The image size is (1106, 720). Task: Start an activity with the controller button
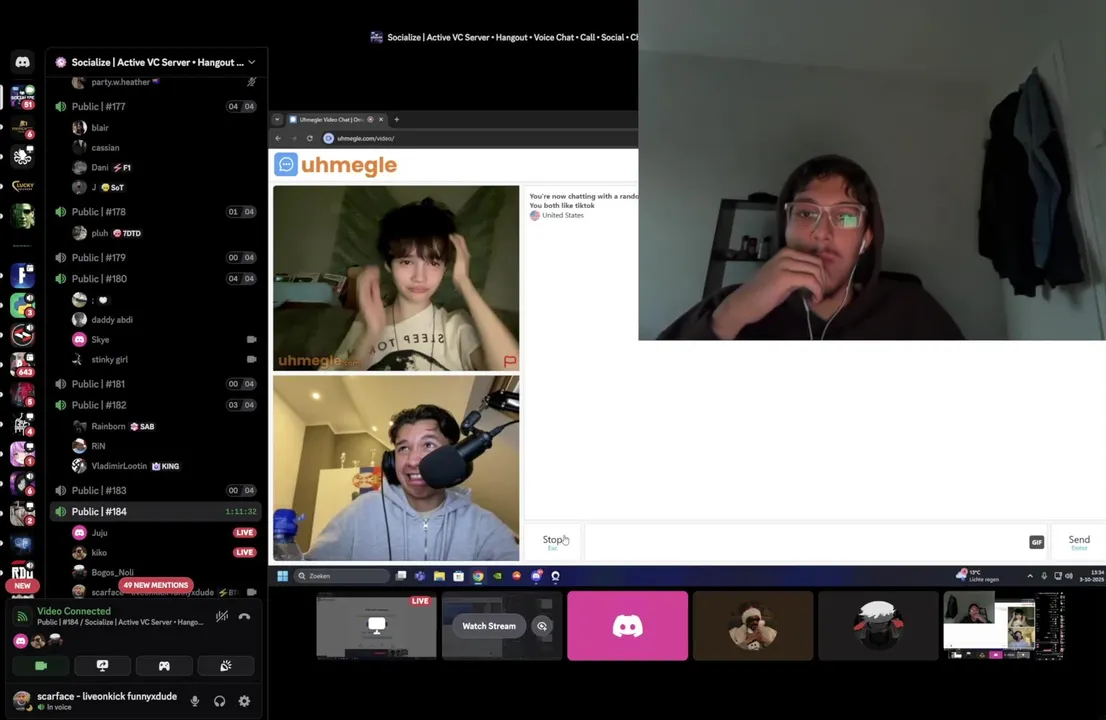pyautogui.click(x=164, y=666)
